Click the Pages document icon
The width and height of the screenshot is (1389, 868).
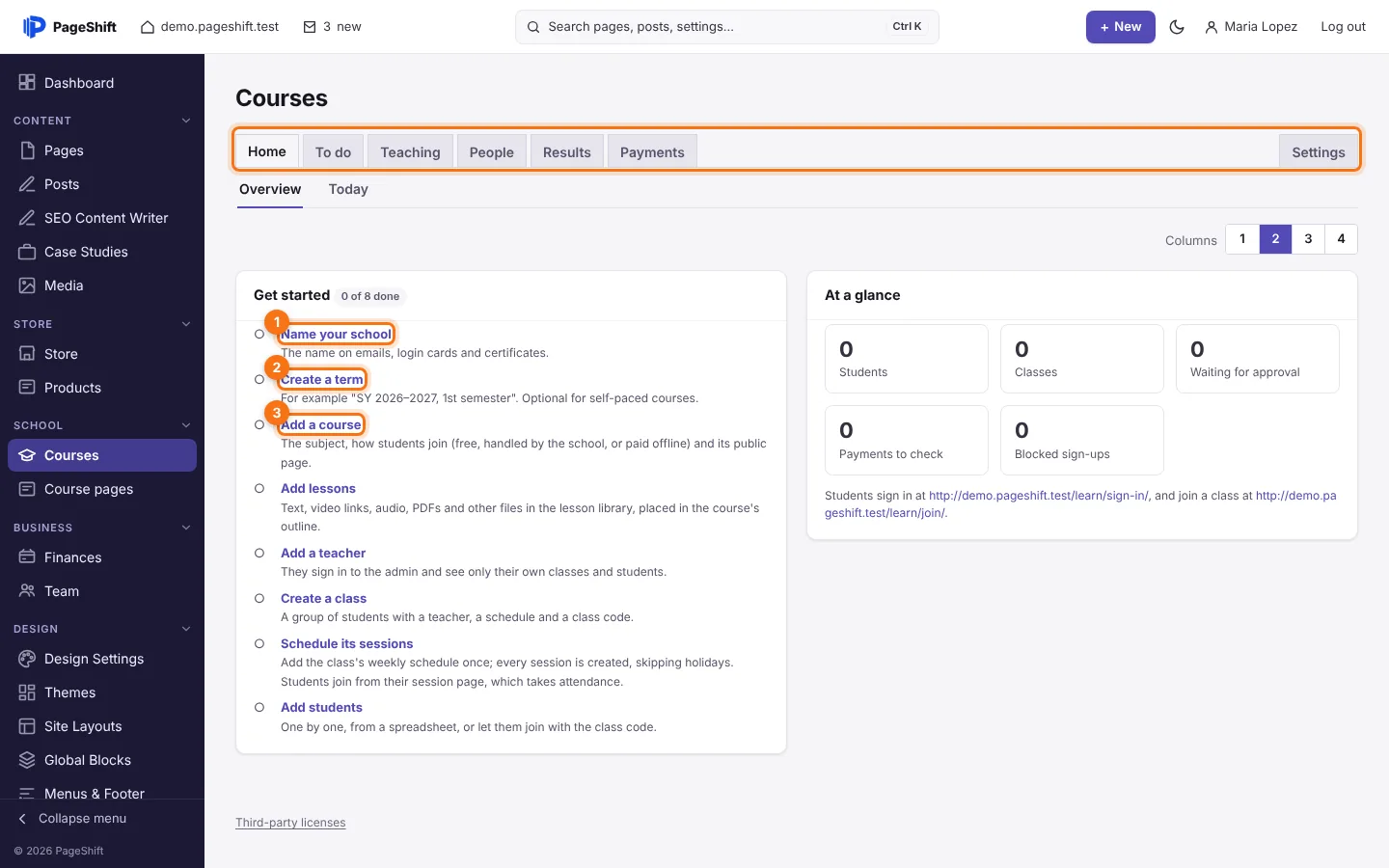coord(27,150)
